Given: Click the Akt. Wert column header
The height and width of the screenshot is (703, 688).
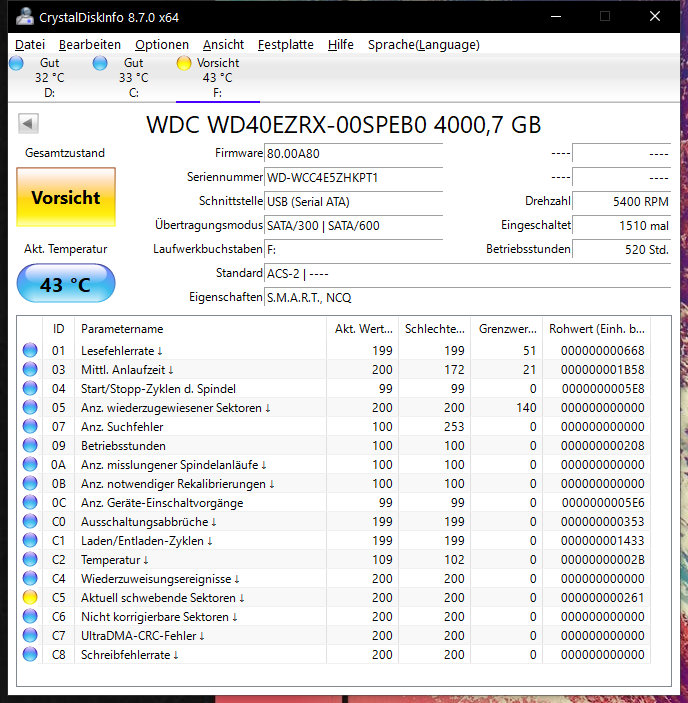Looking at the screenshot, I should click(363, 329).
